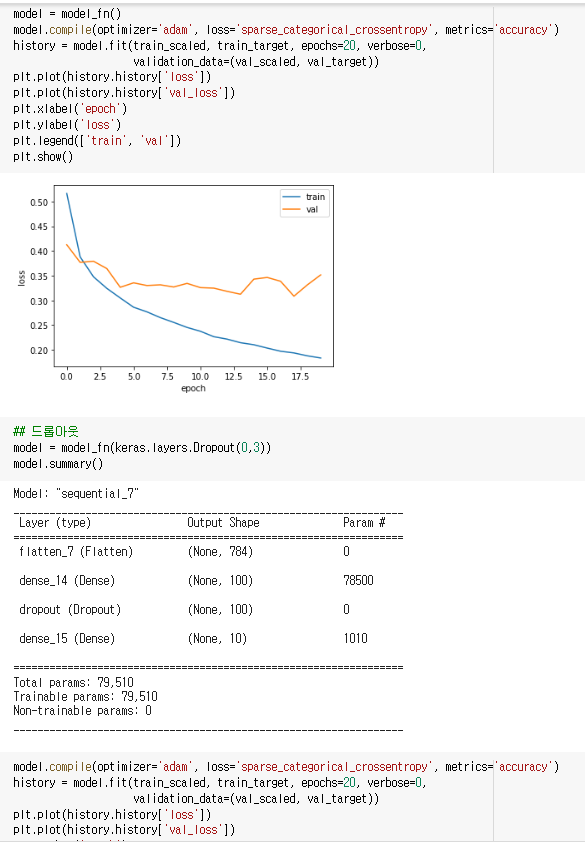Click the 2.5 x-axis tick label
Screen dimensions: 585x843
[x=99, y=376]
